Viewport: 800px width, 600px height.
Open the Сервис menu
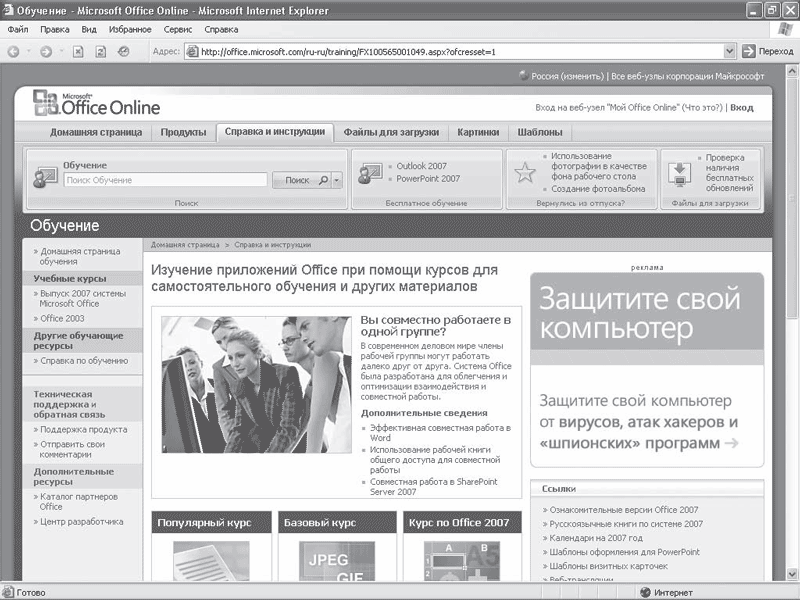[x=178, y=30]
